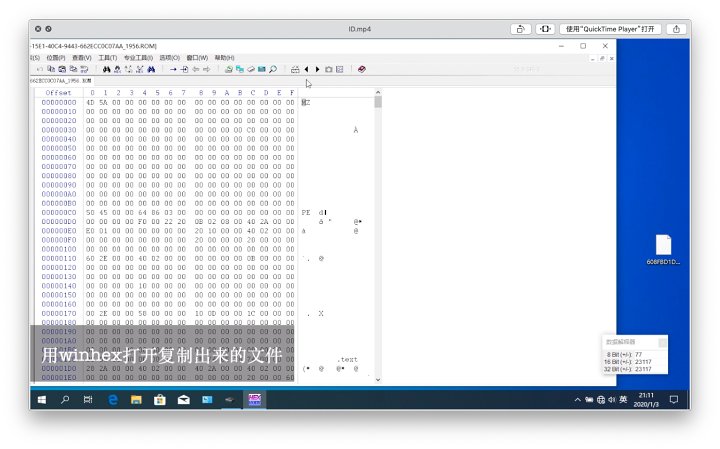Open the Microsoft Store taskbar icon
Screen dimensions: 720x449
(159, 399)
